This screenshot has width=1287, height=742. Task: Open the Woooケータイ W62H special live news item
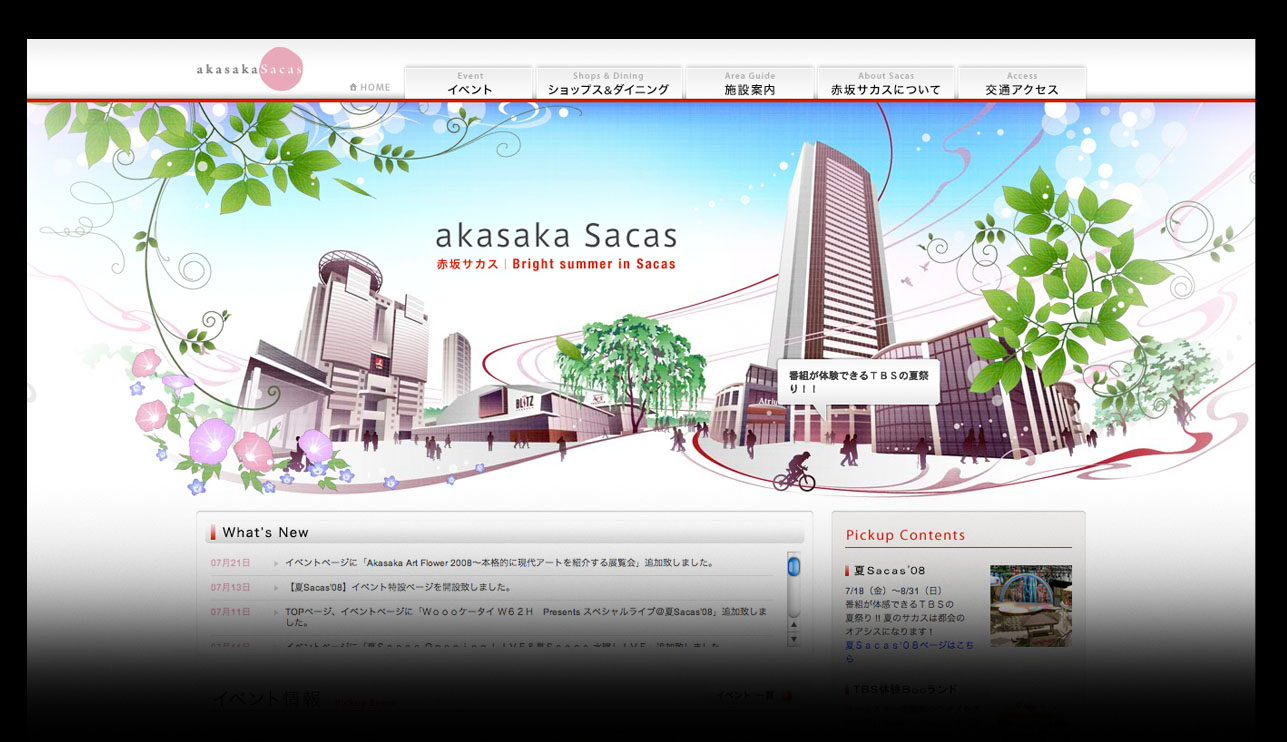click(526, 616)
